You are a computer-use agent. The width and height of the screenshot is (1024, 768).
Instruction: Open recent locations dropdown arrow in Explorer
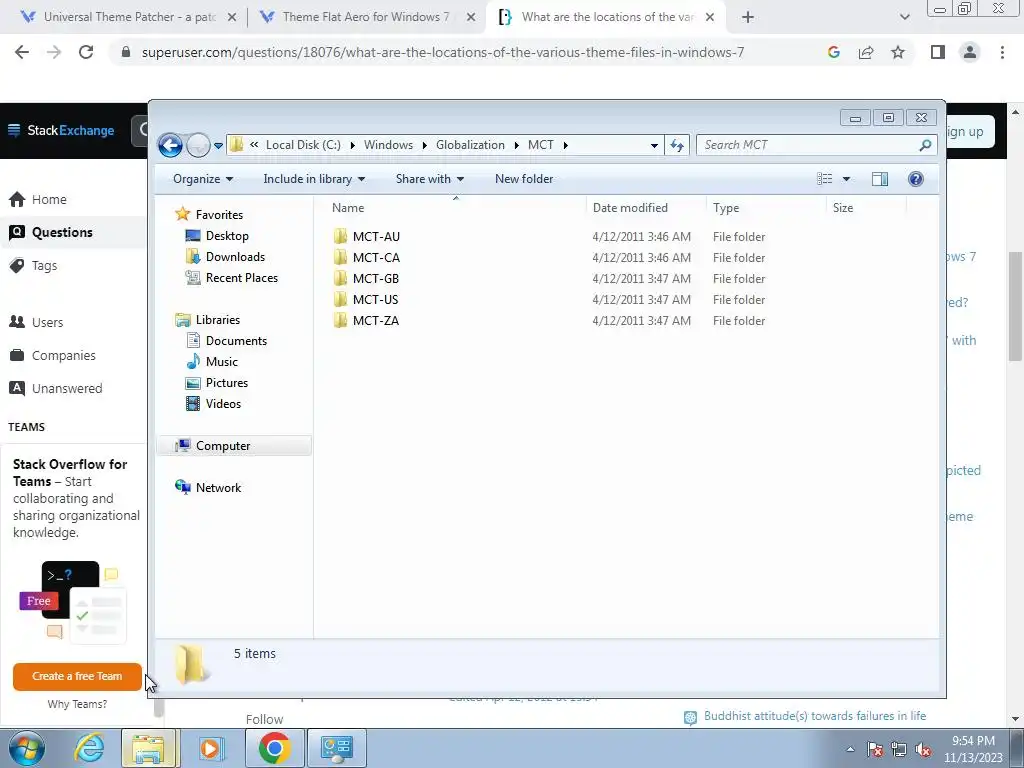[x=218, y=146]
